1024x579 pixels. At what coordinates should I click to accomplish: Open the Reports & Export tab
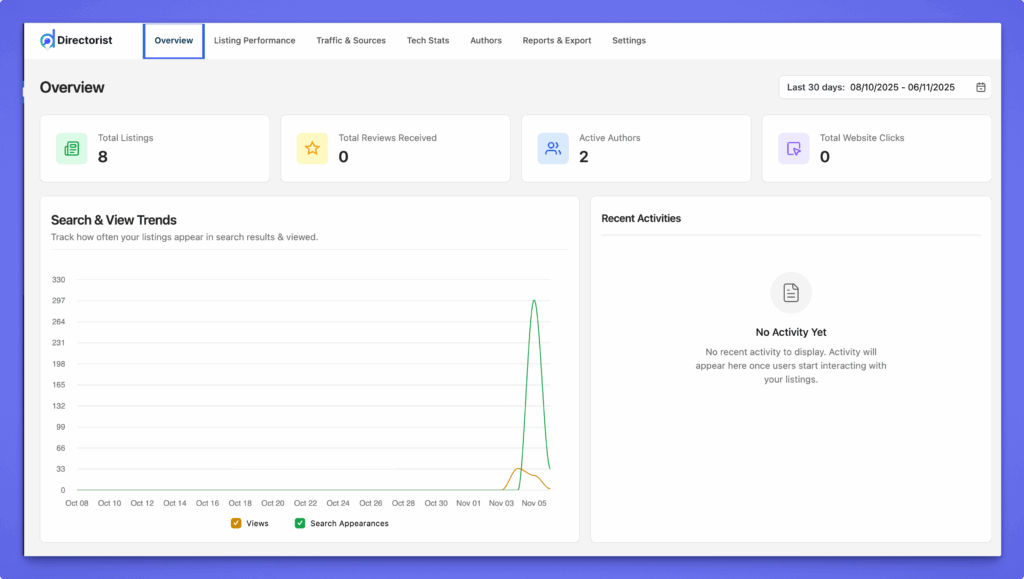pos(557,41)
